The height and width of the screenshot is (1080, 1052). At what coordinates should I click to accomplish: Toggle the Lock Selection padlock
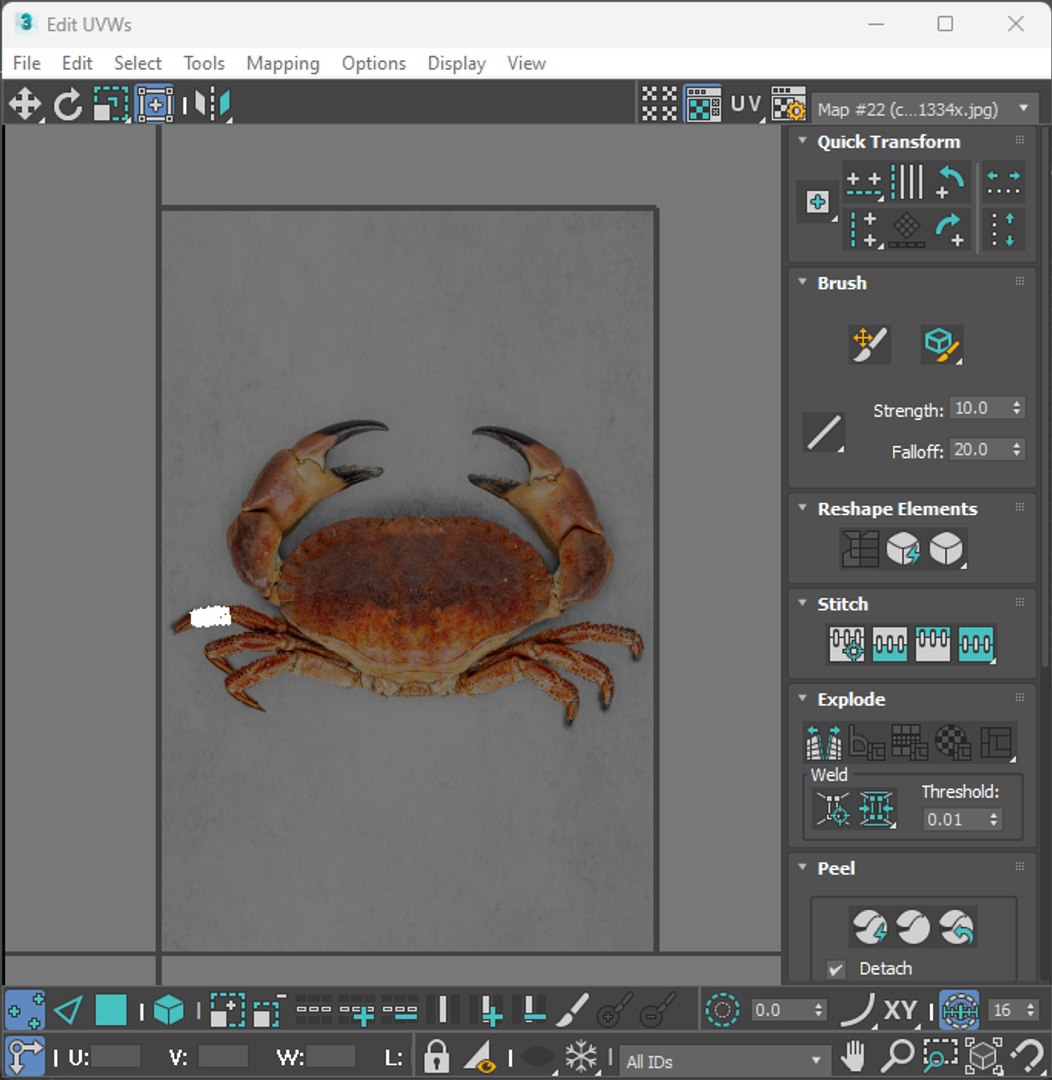point(436,1056)
